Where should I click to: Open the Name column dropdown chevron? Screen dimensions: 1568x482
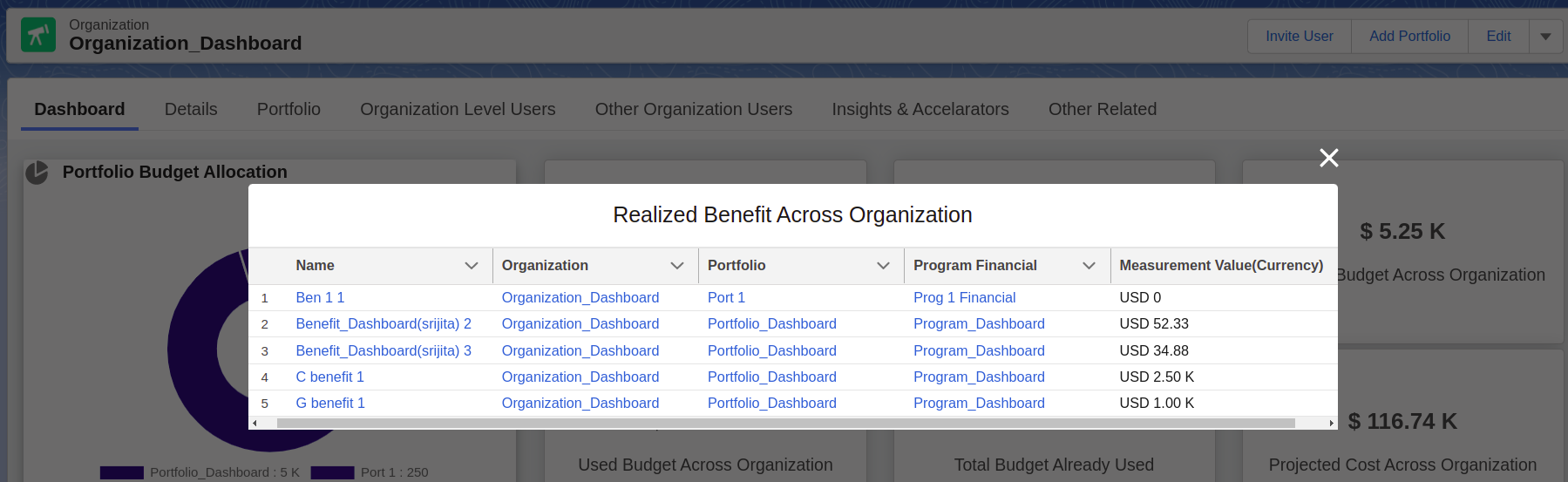pos(472,266)
